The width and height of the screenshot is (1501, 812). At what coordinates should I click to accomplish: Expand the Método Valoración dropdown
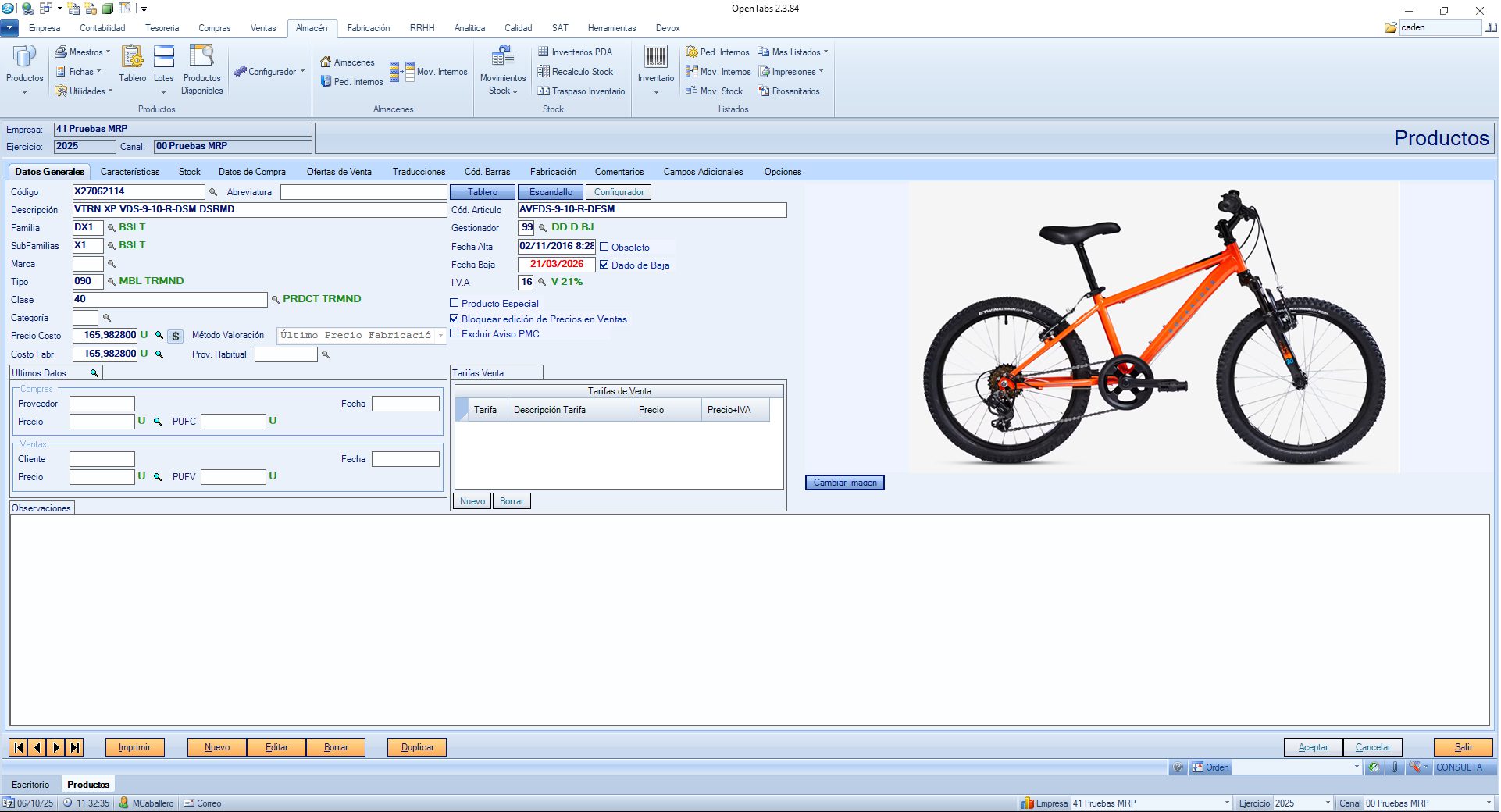[x=440, y=336]
